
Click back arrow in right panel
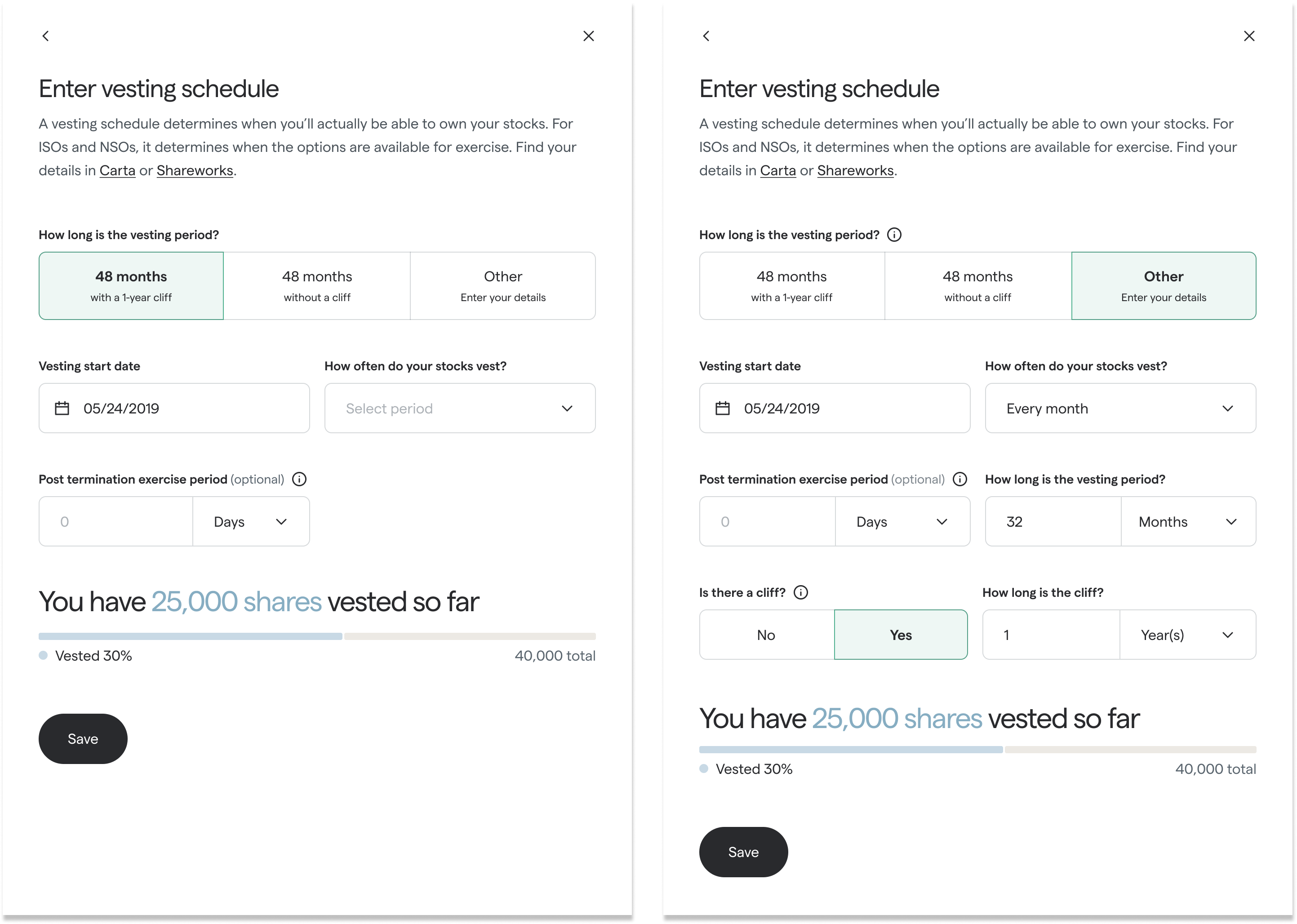706,36
